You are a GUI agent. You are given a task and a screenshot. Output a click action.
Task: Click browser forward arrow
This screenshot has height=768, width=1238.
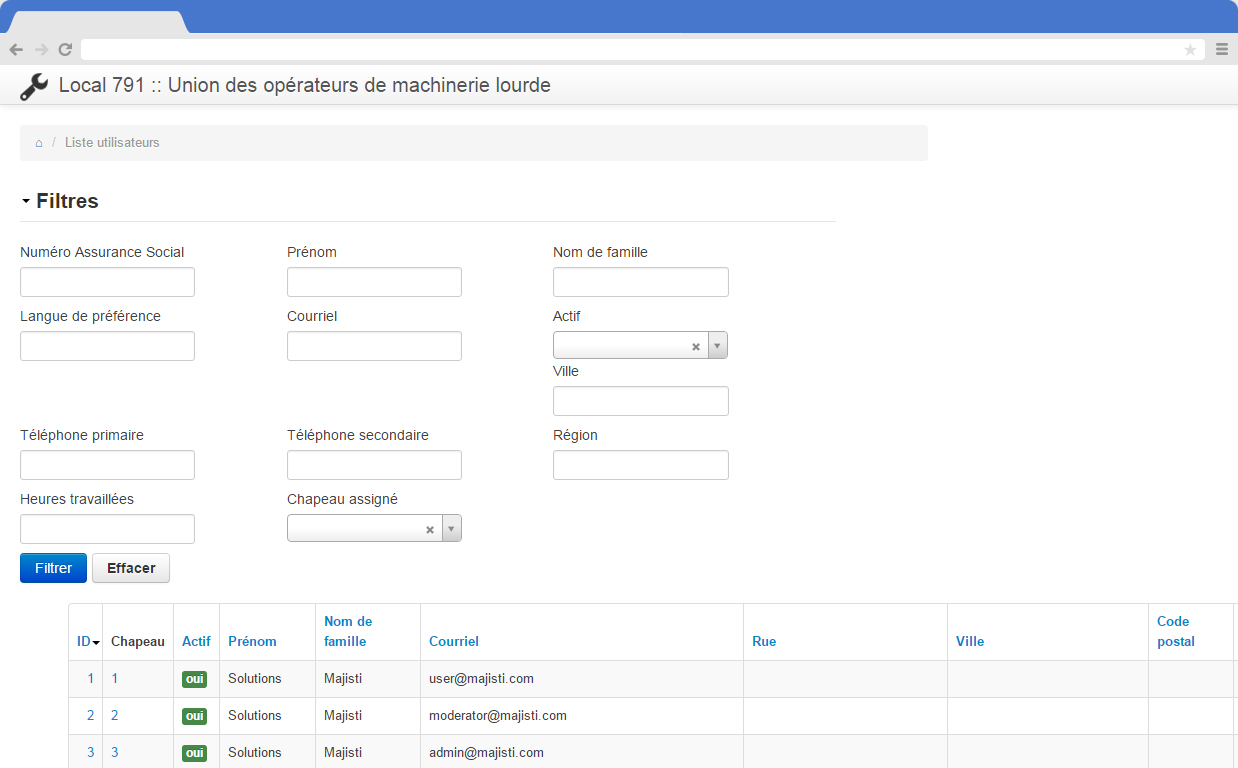[41, 49]
